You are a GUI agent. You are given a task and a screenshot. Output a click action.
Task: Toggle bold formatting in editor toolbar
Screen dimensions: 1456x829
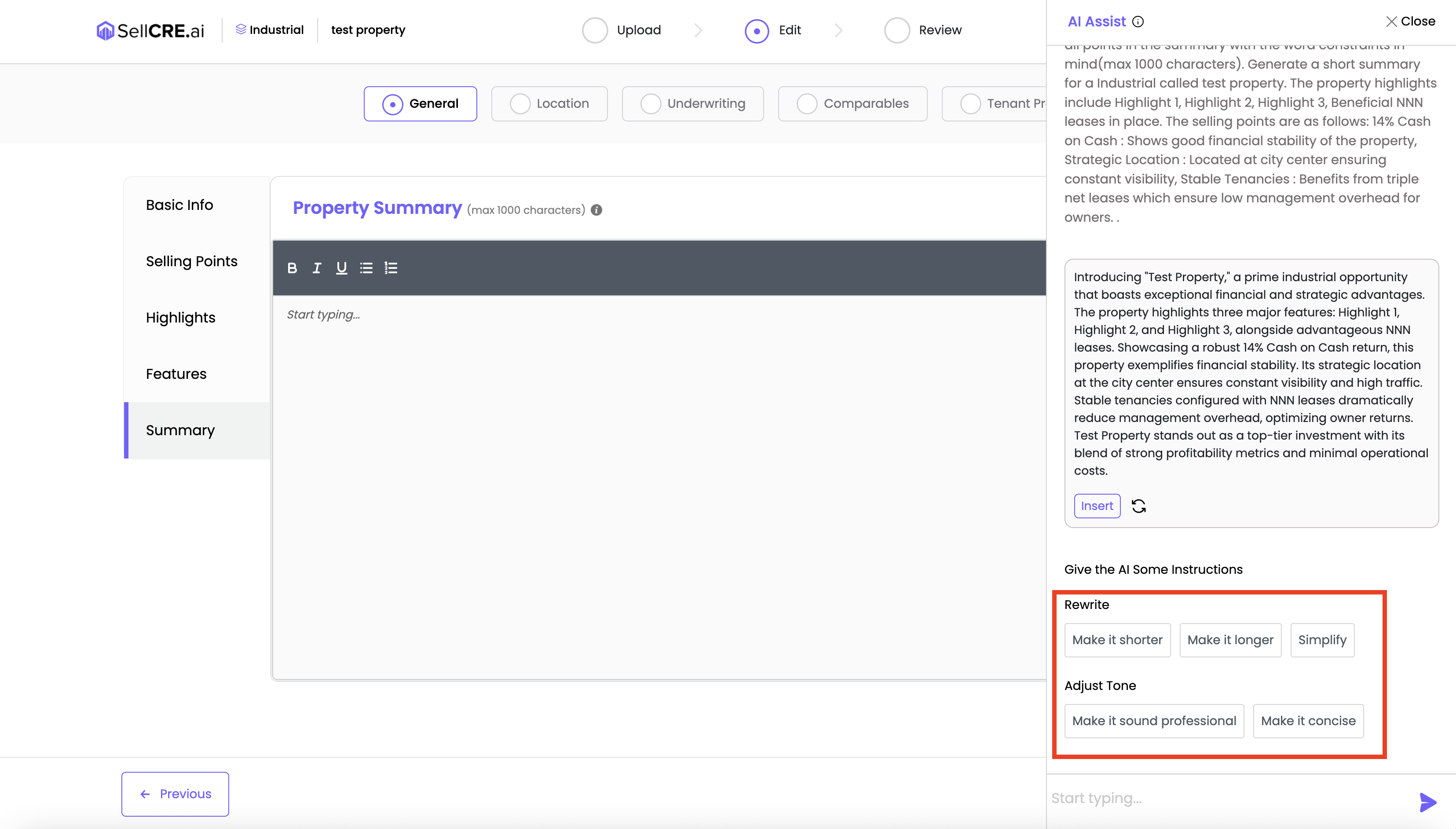point(292,268)
